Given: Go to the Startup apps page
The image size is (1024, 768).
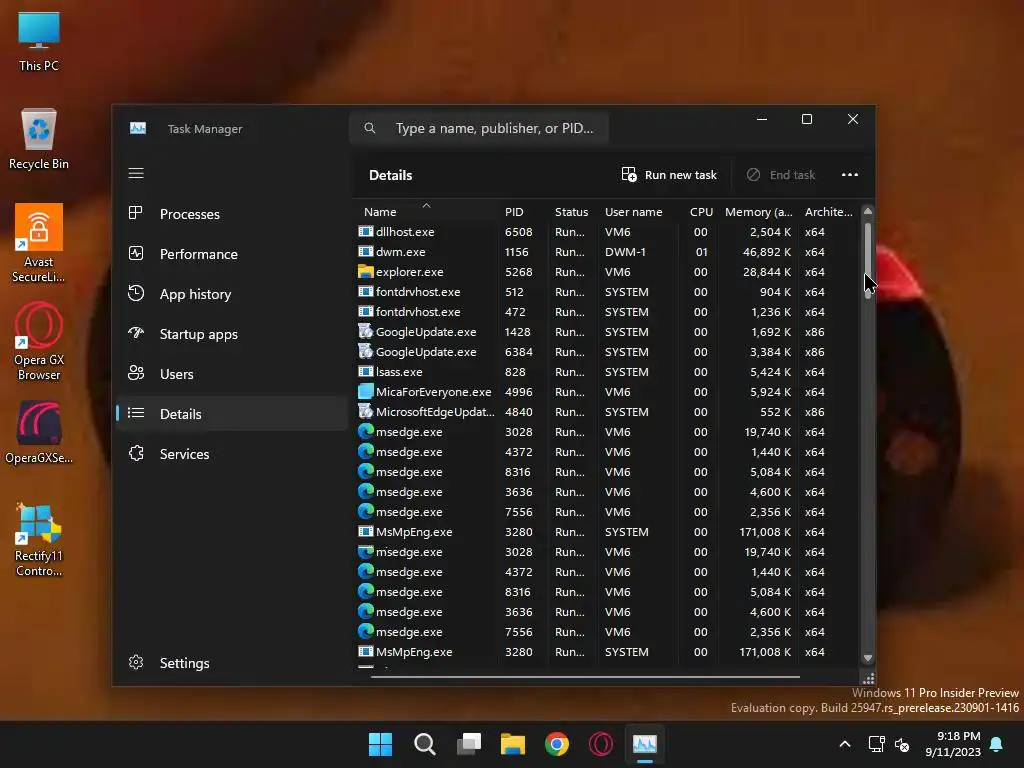Looking at the screenshot, I should tap(231, 334).
